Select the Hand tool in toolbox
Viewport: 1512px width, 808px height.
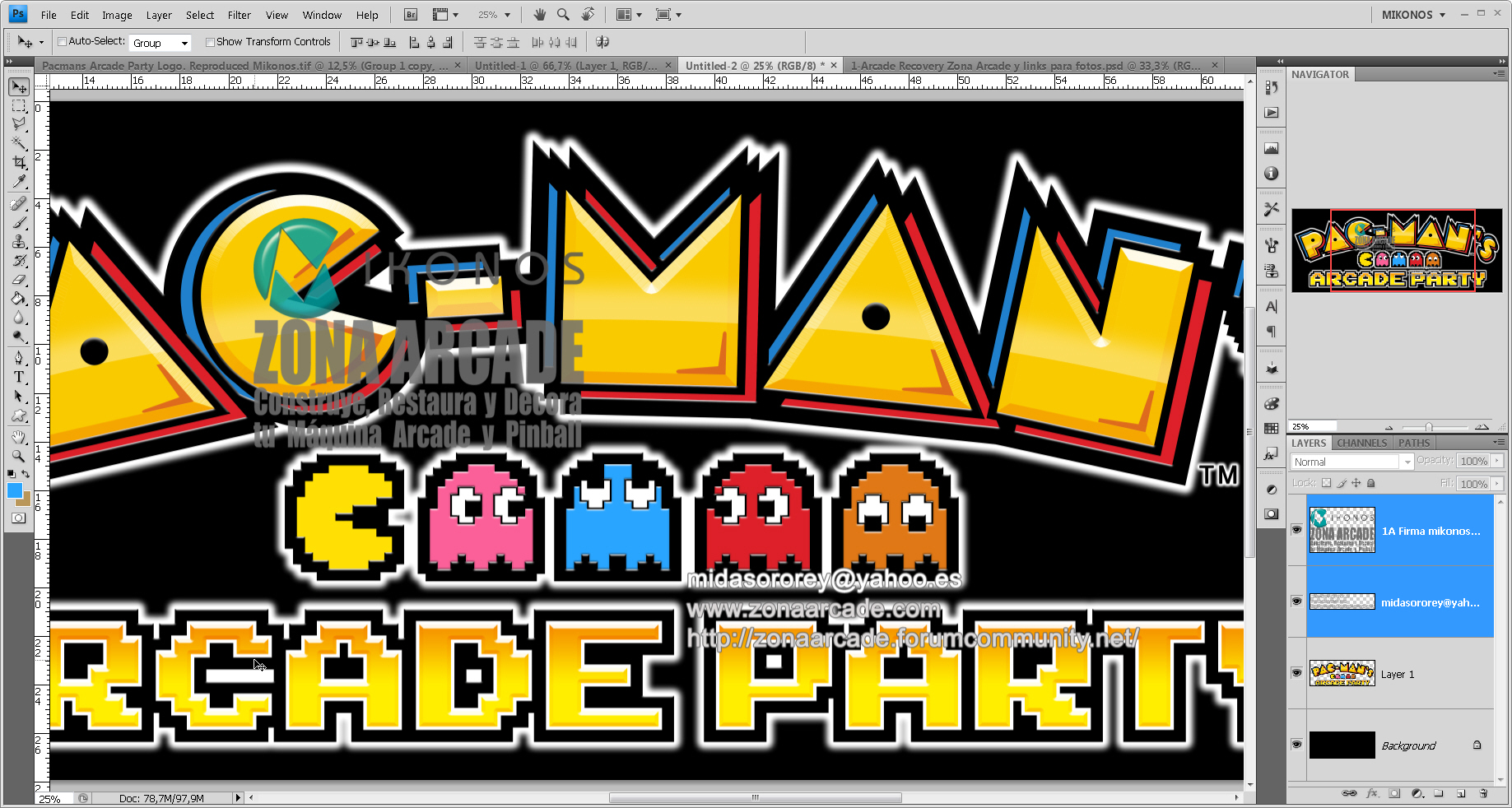[x=19, y=437]
